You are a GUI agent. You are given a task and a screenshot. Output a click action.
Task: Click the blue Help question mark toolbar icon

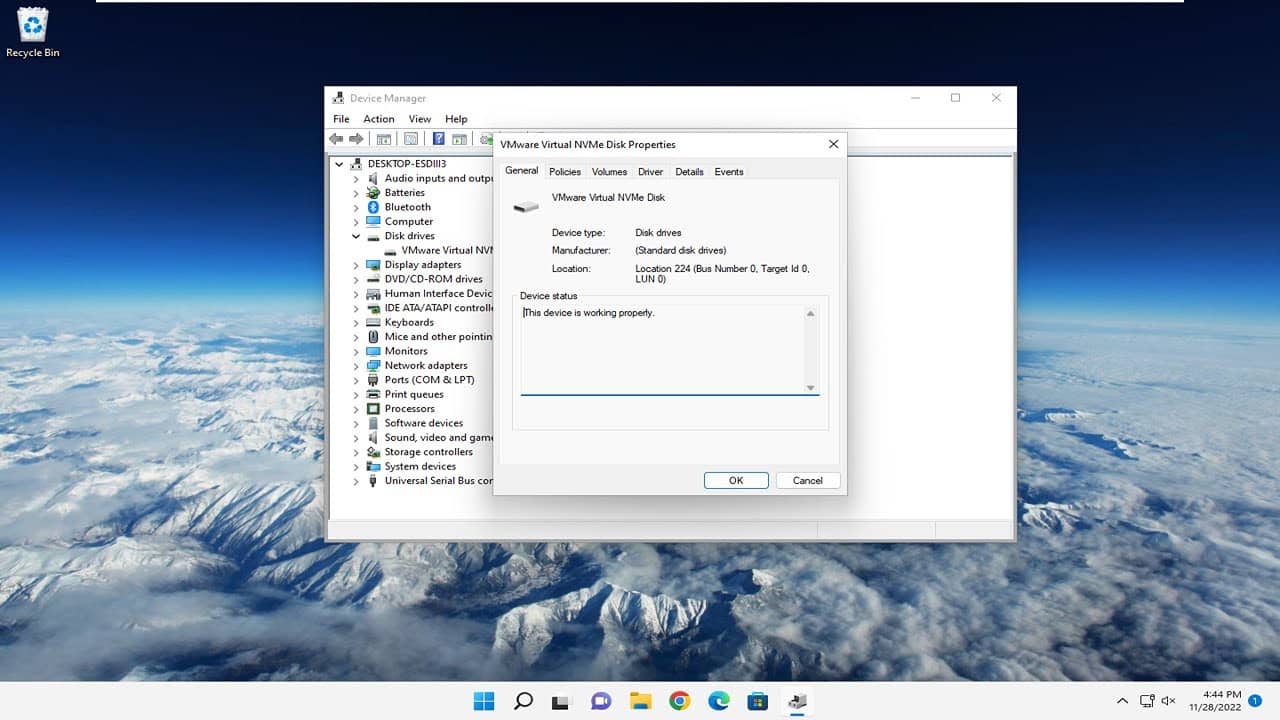pyautogui.click(x=438, y=139)
